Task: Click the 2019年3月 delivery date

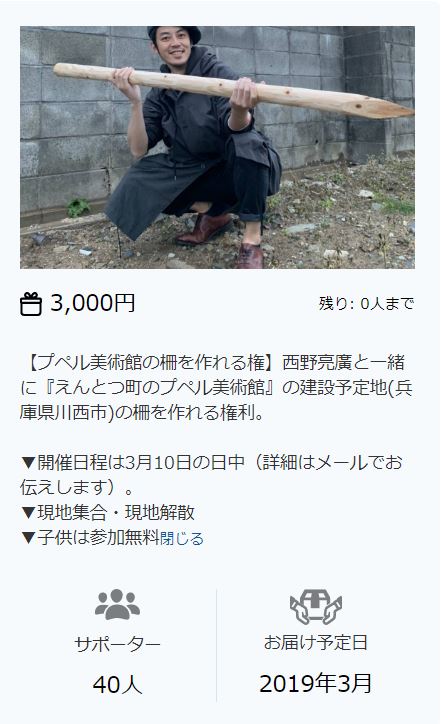Action: [x=315, y=683]
